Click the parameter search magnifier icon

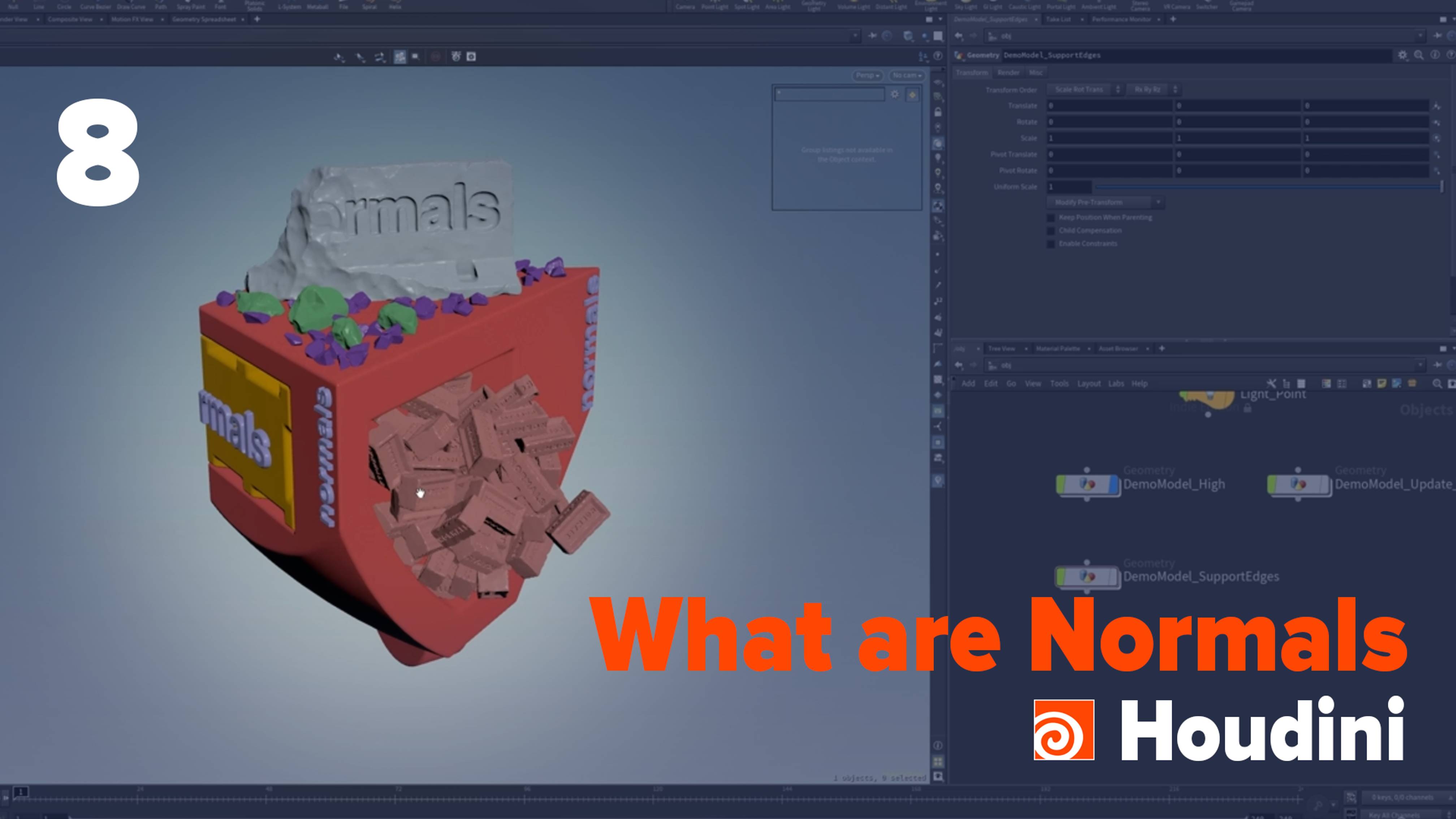coord(1419,55)
